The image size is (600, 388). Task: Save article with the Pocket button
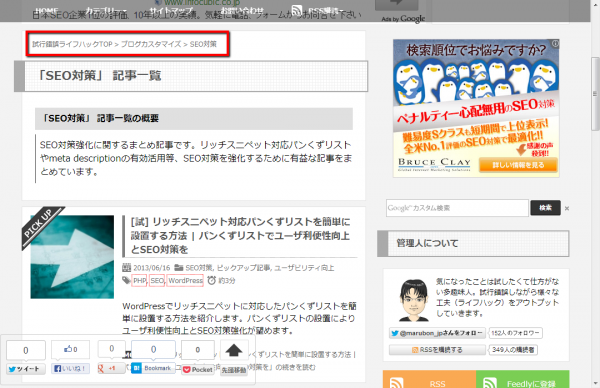point(198,370)
